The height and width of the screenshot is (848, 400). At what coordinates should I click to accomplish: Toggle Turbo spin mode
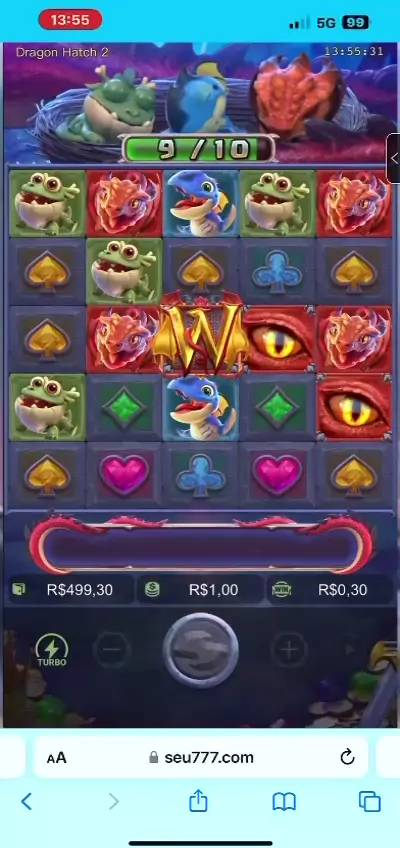click(x=52, y=650)
